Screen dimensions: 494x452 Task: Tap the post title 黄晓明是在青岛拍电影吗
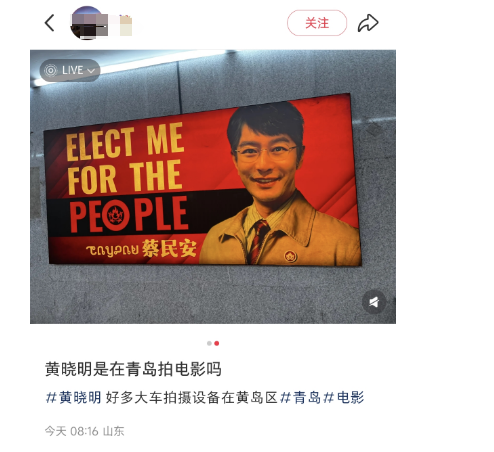[x=133, y=369]
